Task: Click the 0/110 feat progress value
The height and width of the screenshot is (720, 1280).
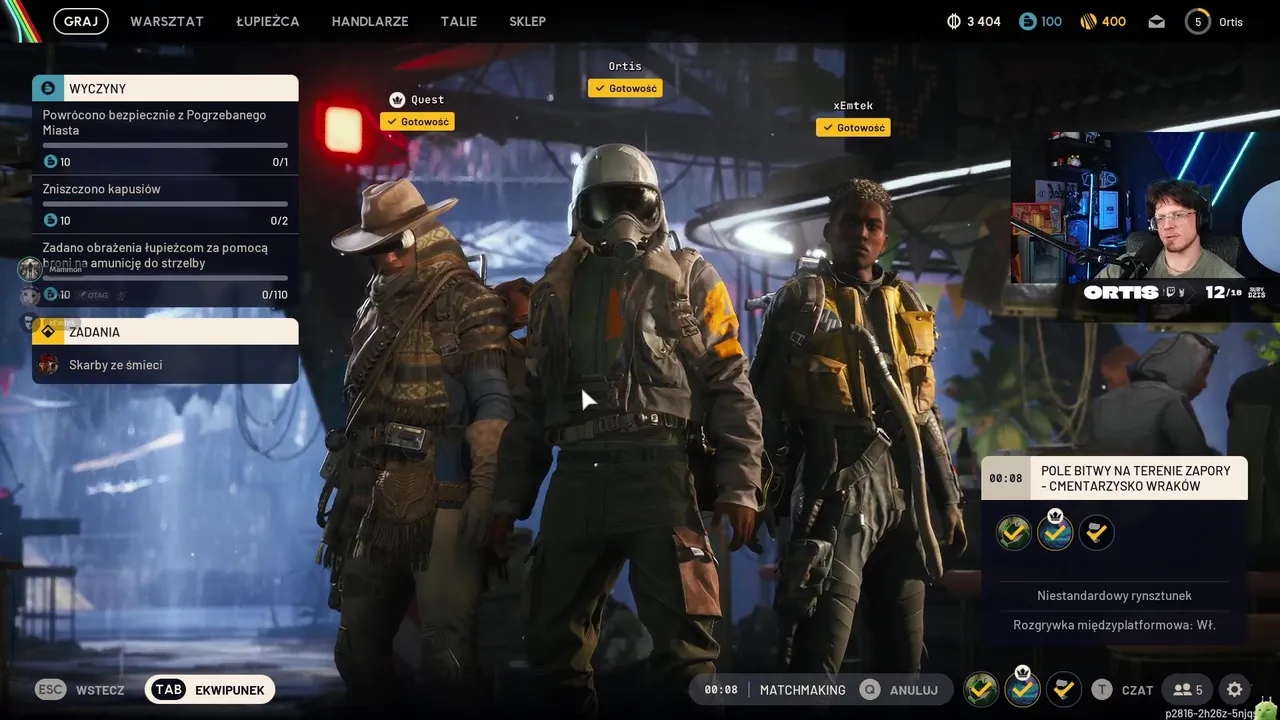Action: (274, 295)
